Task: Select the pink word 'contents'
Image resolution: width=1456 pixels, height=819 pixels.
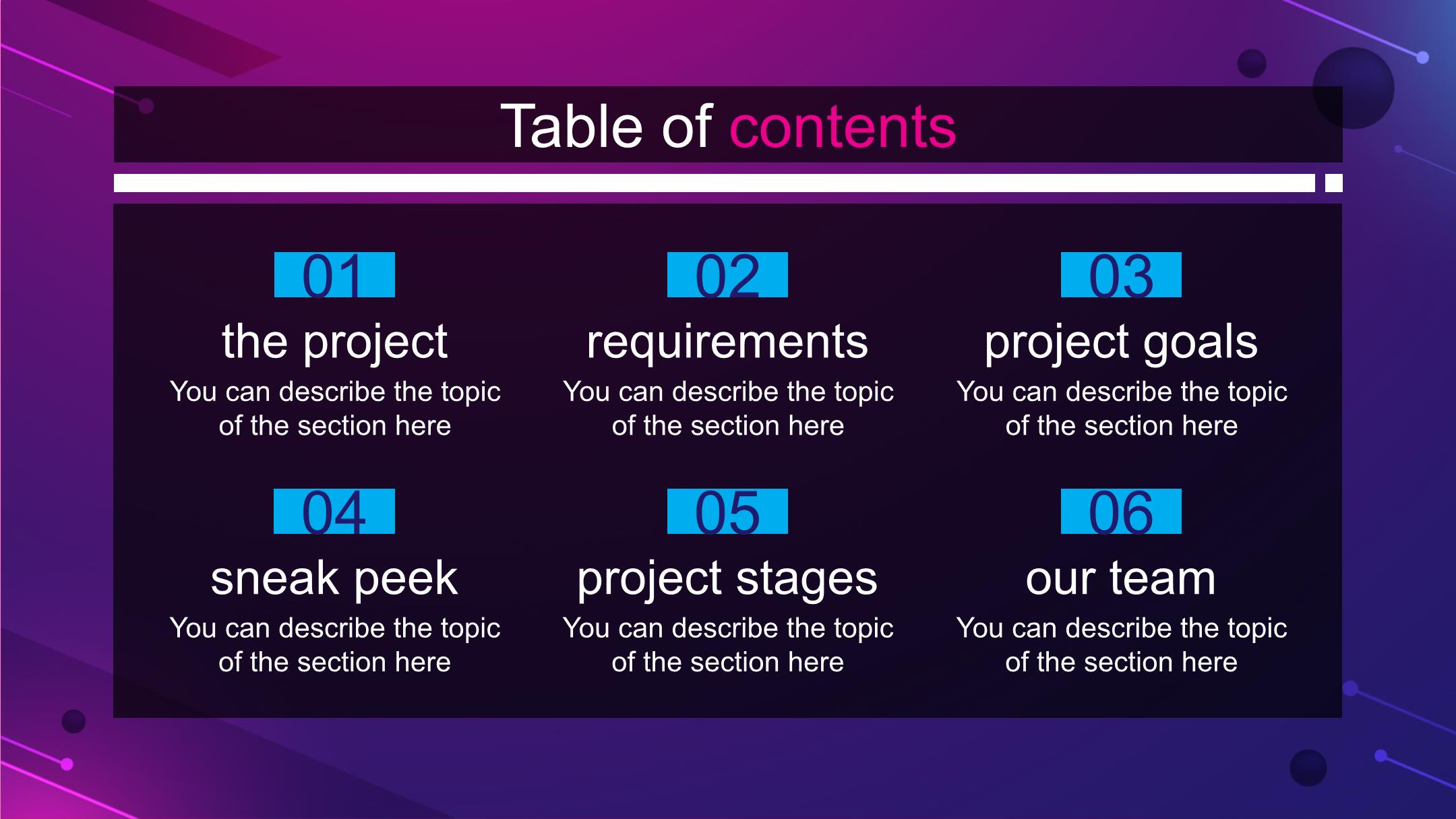Action: (x=843, y=127)
